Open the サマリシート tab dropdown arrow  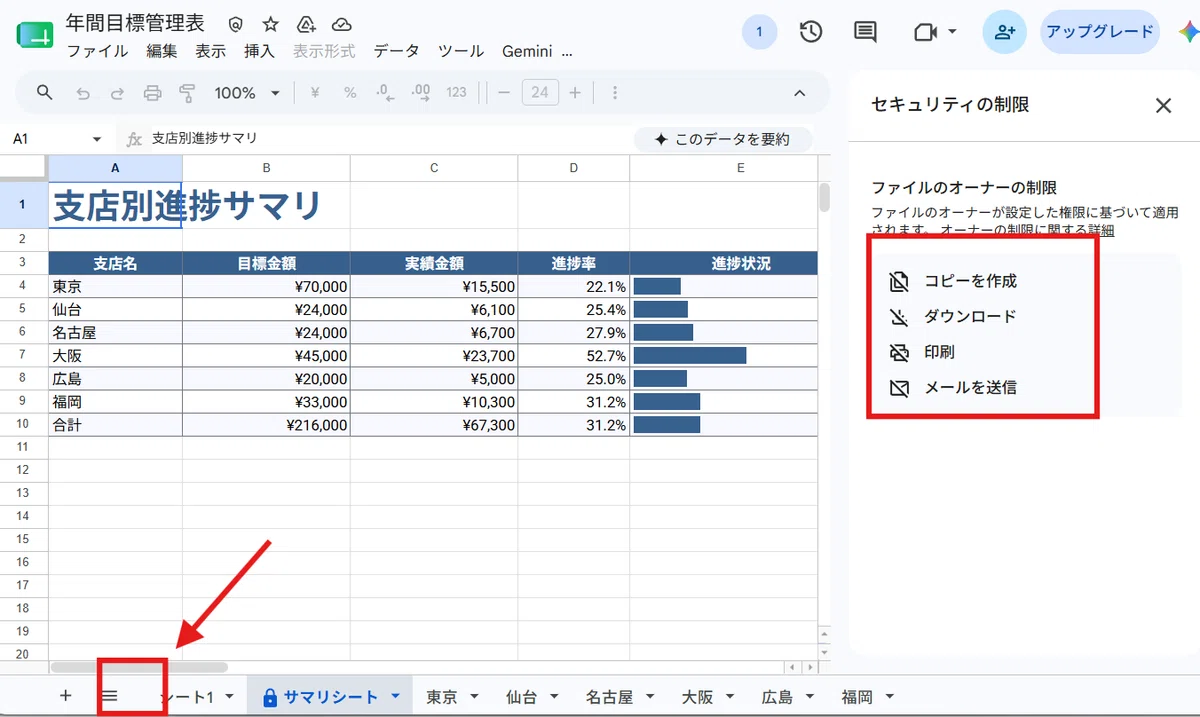pos(396,697)
